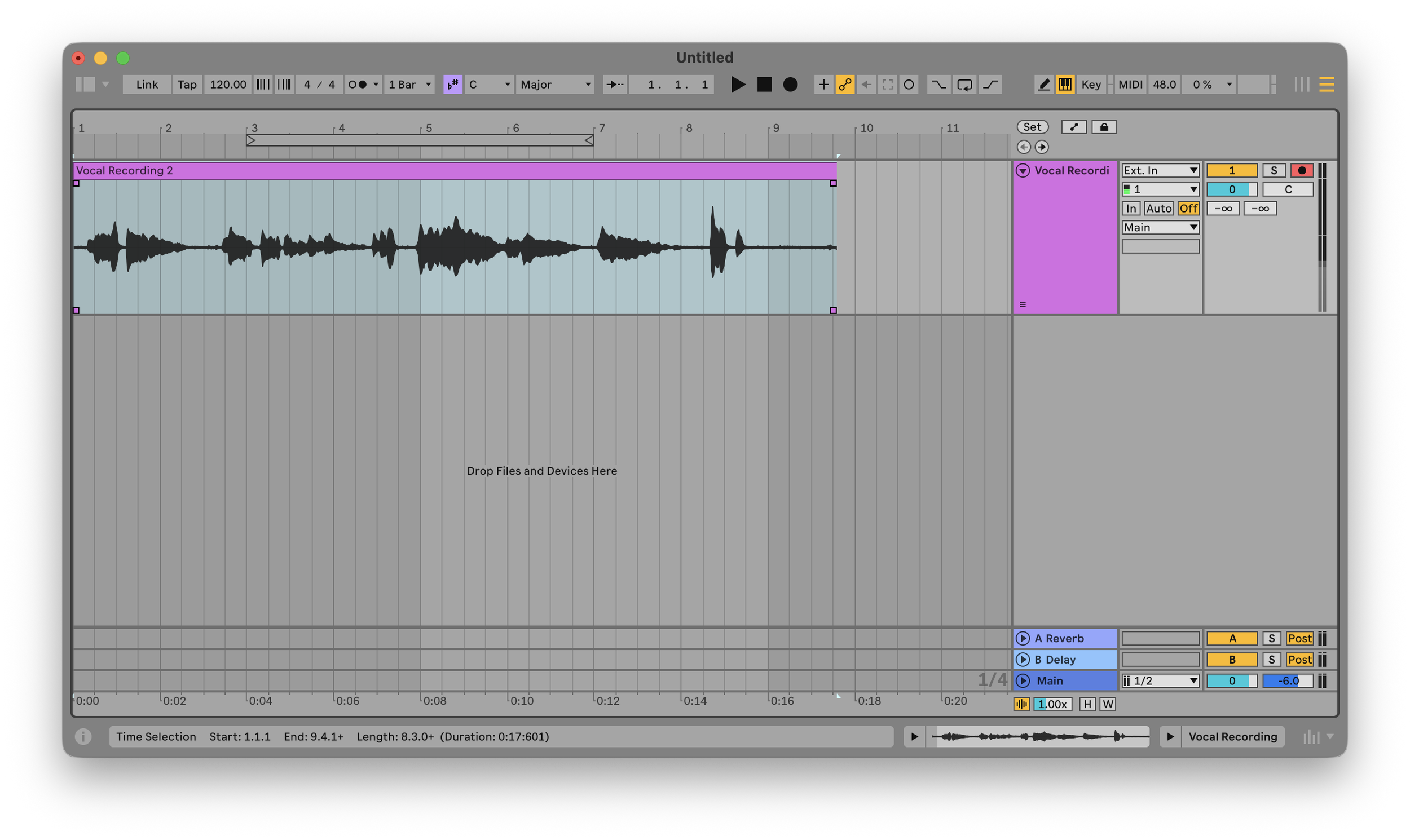The image size is (1410, 840).
Task: Click the Vocal Recording track volume slider 0
Action: [x=1232, y=189]
